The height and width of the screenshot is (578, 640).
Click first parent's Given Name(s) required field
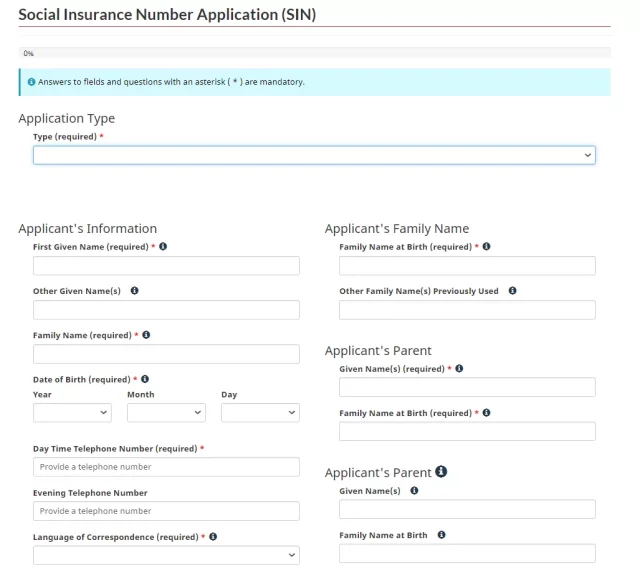click(x=467, y=387)
